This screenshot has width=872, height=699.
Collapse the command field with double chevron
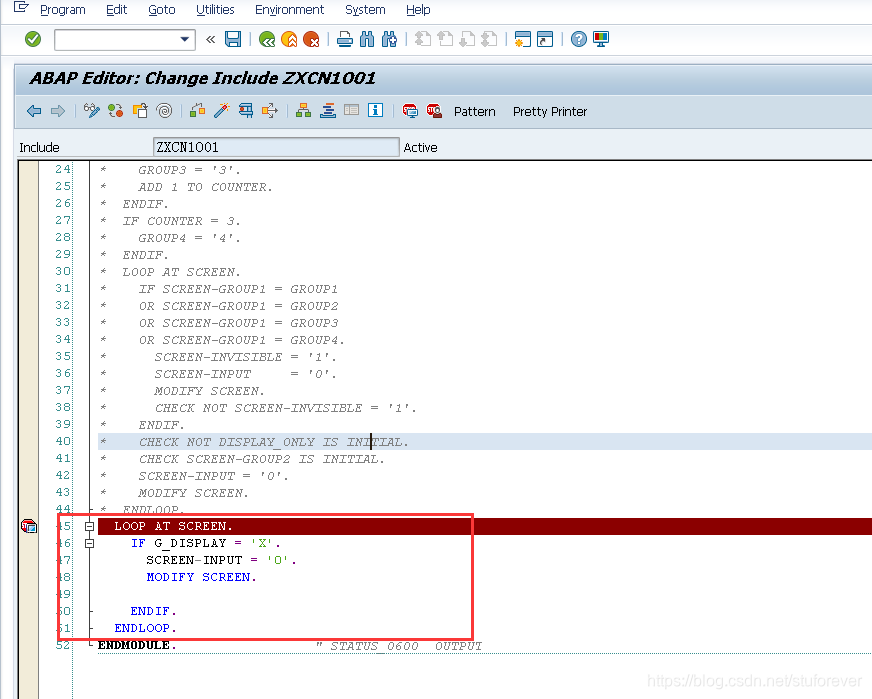click(210, 39)
